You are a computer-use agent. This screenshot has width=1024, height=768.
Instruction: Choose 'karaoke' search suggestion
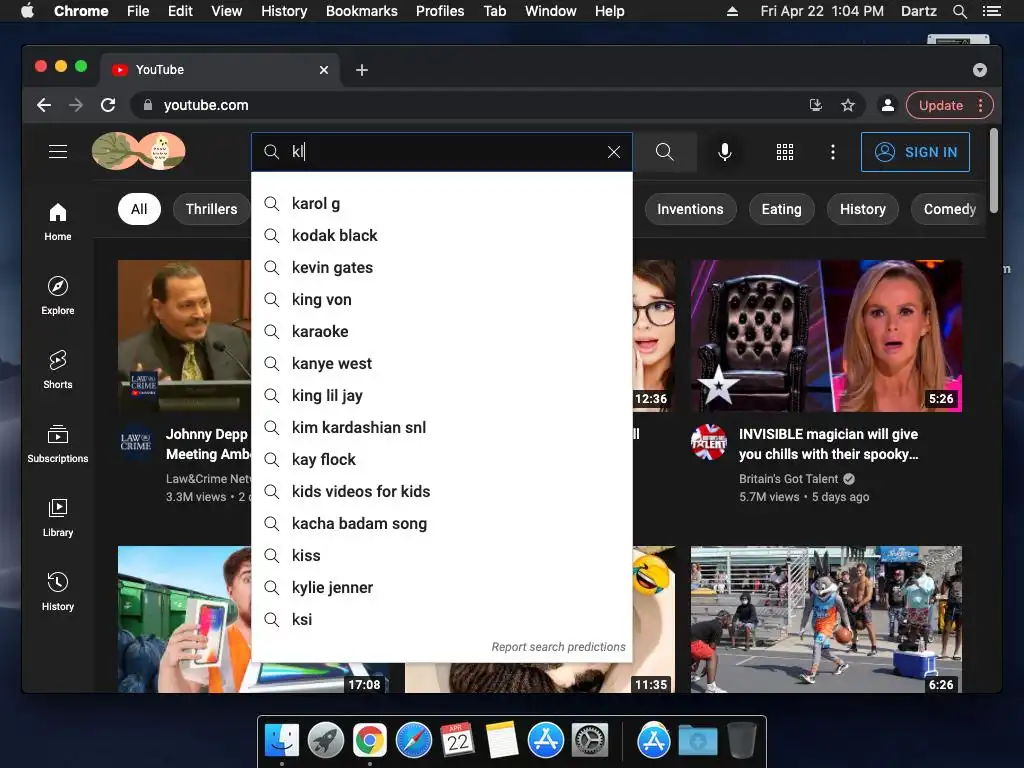coord(441,332)
